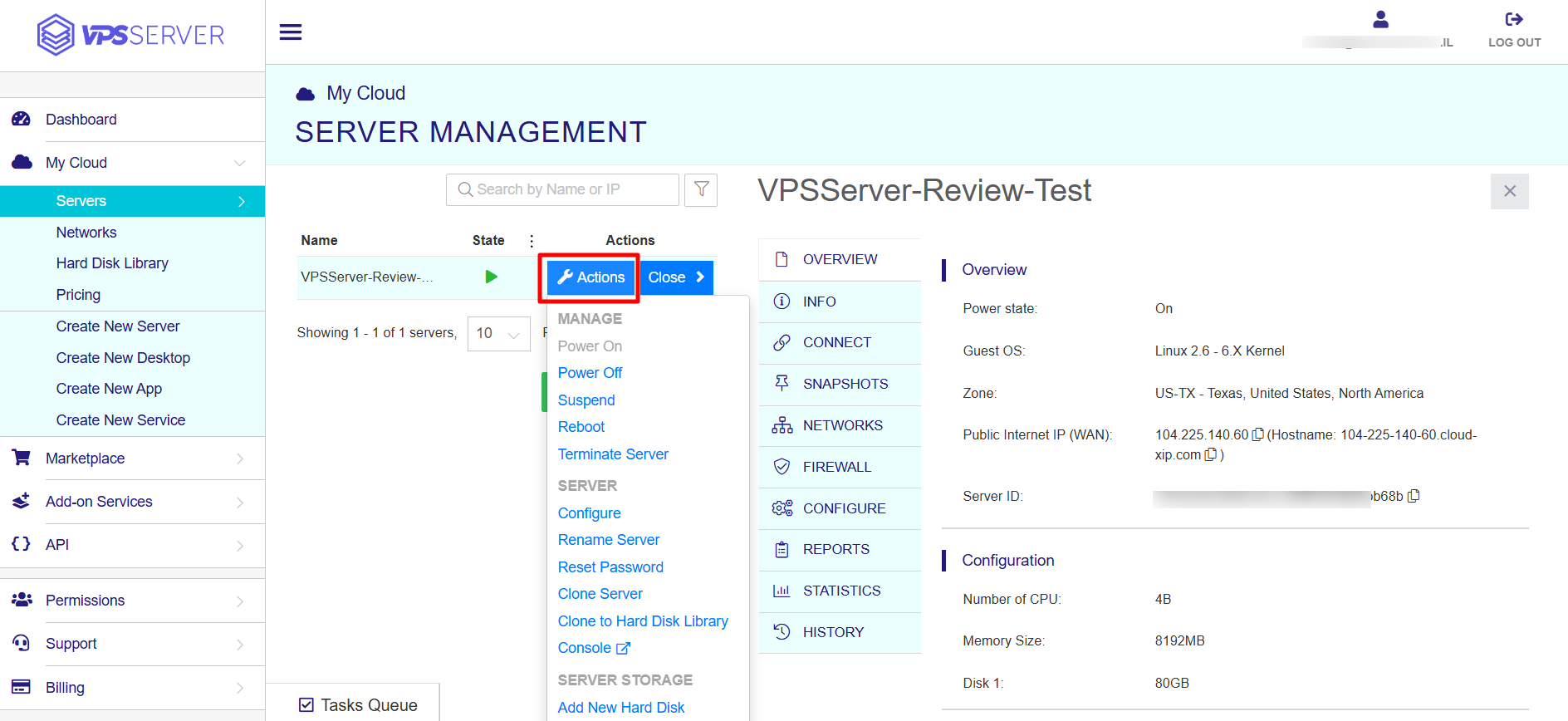The height and width of the screenshot is (721, 1568).
Task: Click the Info circle icon
Action: (782, 301)
